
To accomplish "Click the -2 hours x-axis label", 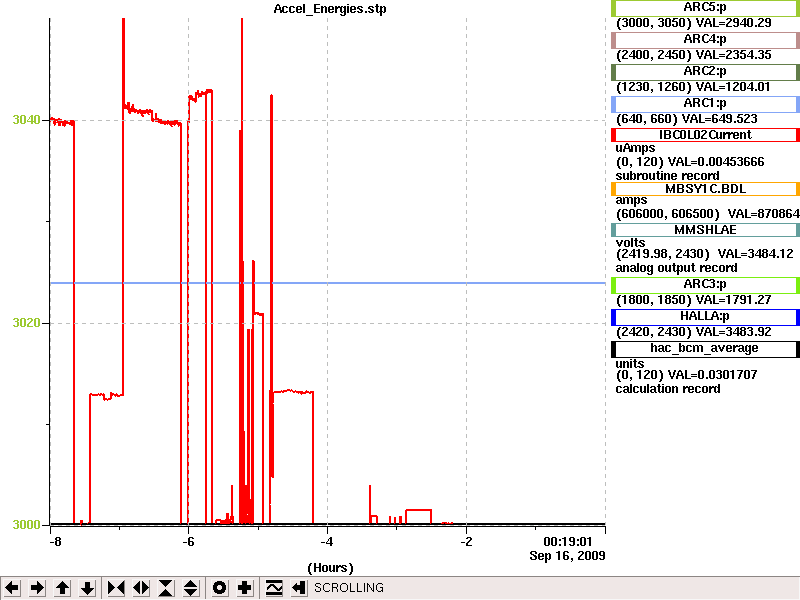I will click(466, 541).
